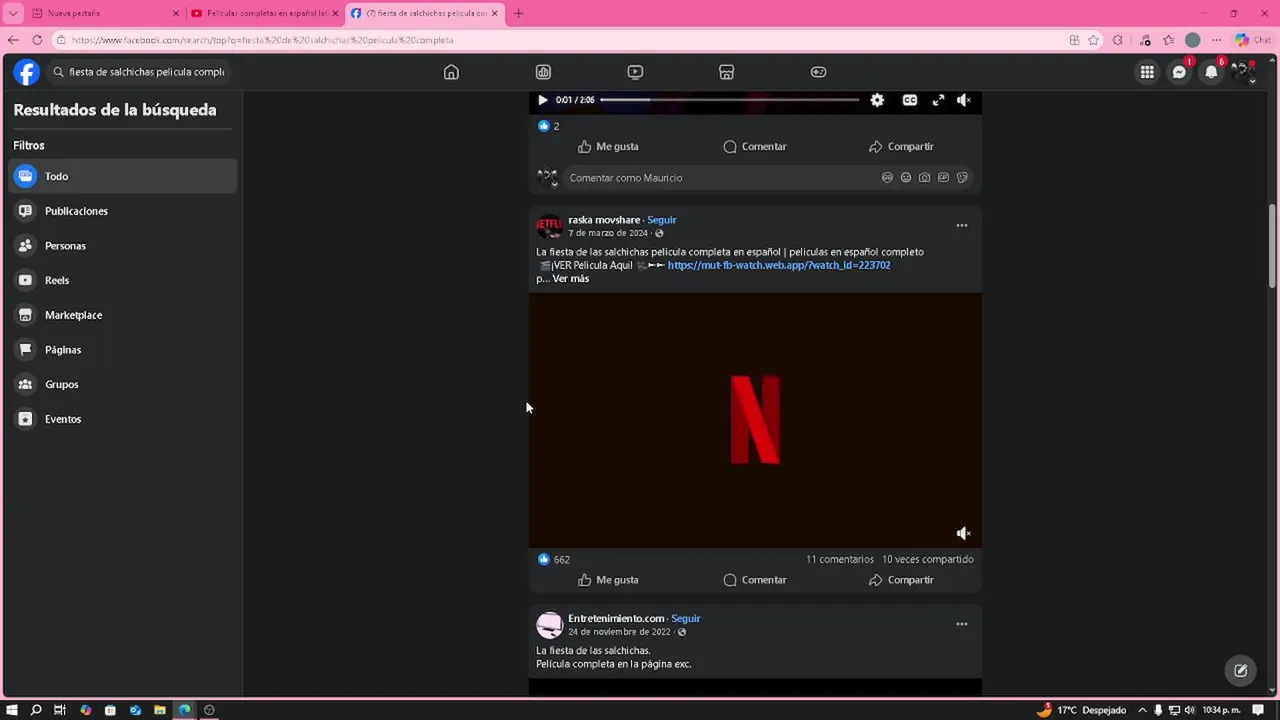The height and width of the screenshot is (720, 1280).
Task: Open the Facebook menu grid icon
Action: click(1147, 72)
